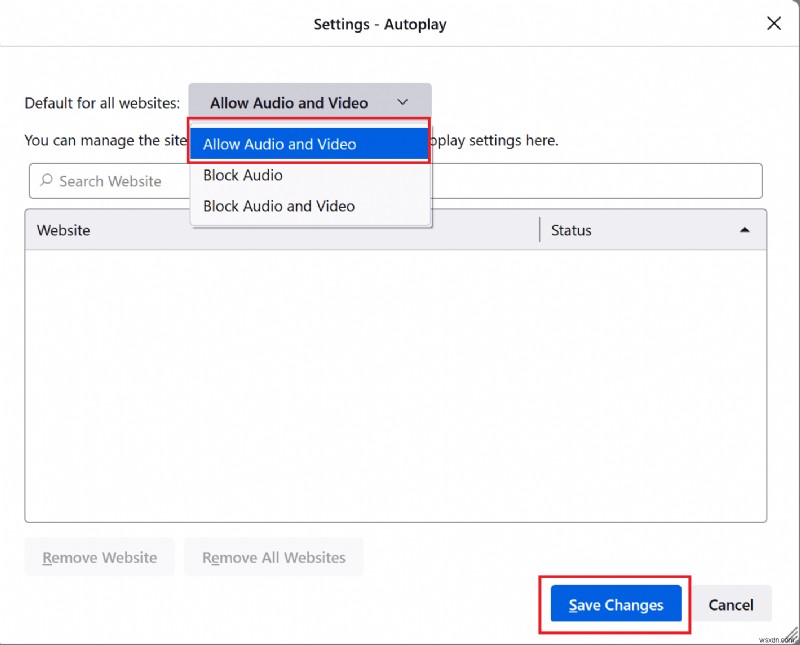Click the empty website list area
Viewport: 800px width, 645px height.
coord(395,385)
